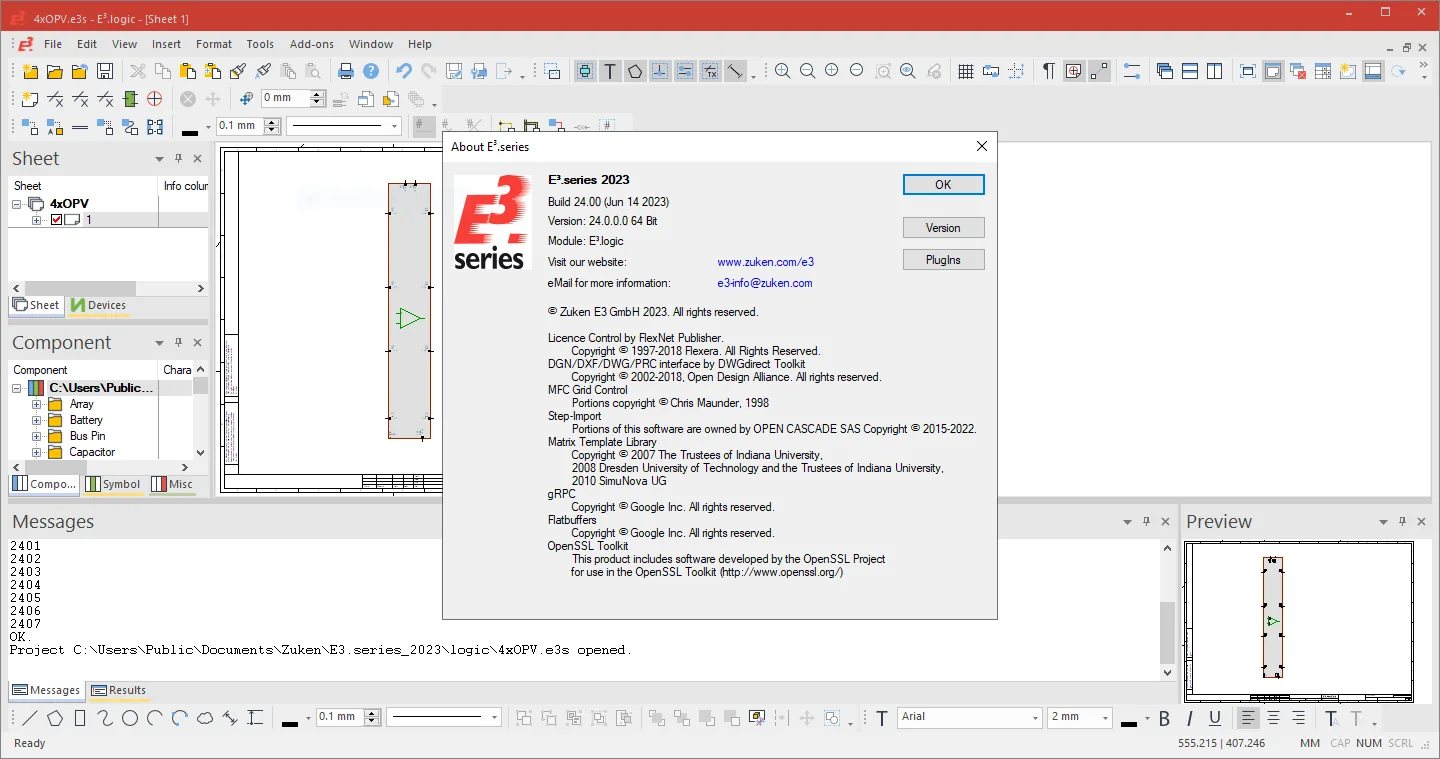Expand the Capacitor component folder
The height and width of the screenshot is (759, 1440).
(37, 452)
